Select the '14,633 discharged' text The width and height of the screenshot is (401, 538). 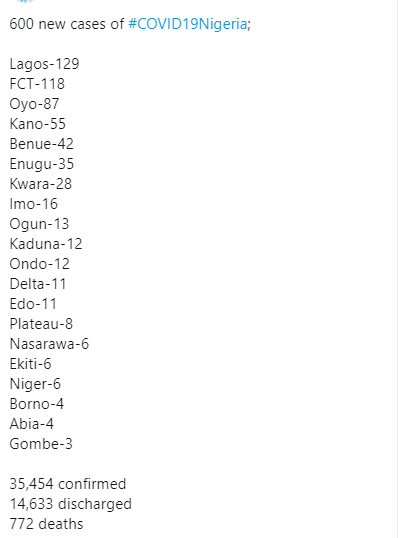tap(71, 504)
